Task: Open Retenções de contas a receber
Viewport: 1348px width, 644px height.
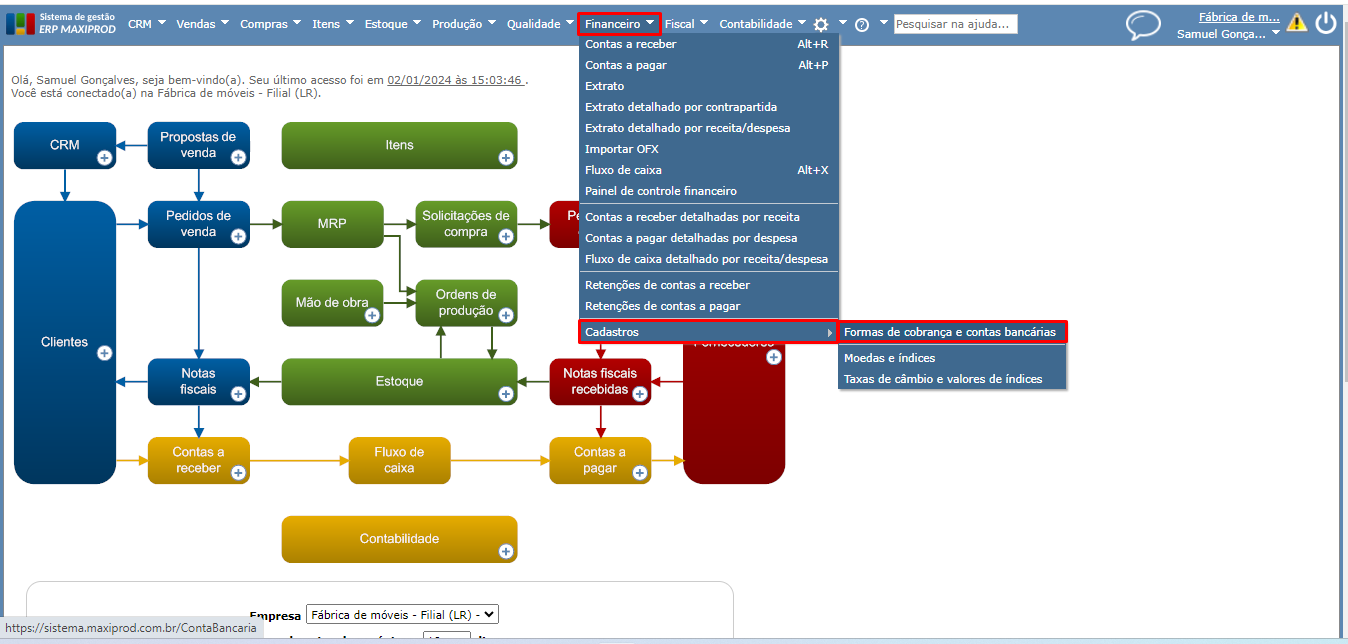Action: (x=709, y=285)
